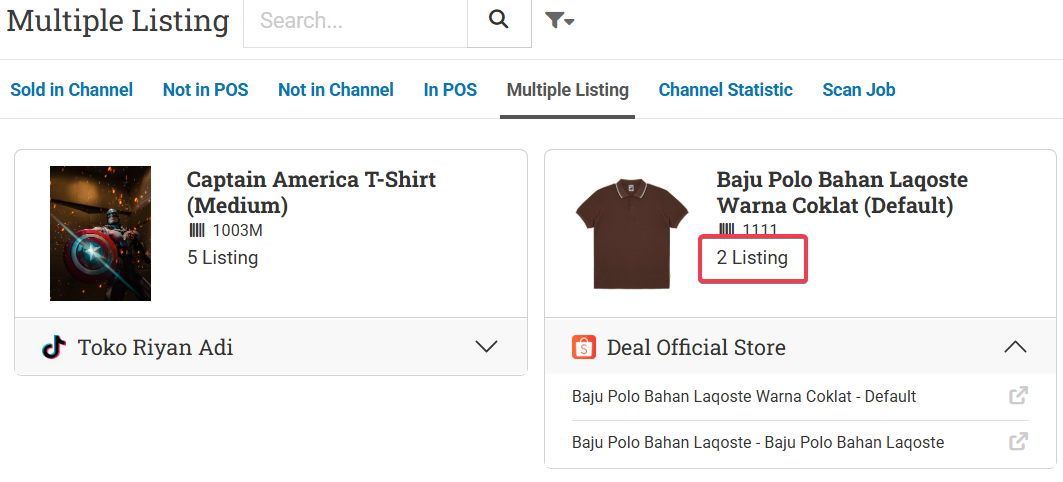The image size is (1063, 482).
Task: Open Baju Polo Bahan Laqoste Warna Coklat - Default link
Action: [x=744, y=396]
